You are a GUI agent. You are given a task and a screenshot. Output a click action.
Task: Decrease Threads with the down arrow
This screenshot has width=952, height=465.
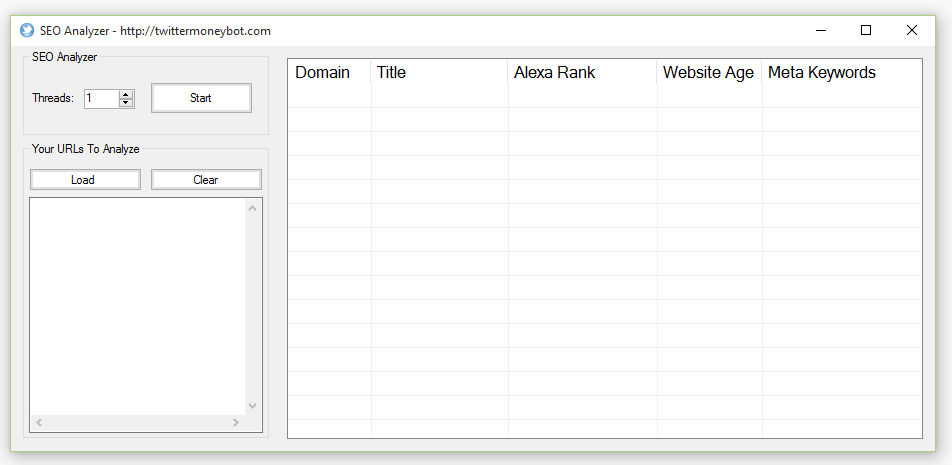[x=126, y=103]
